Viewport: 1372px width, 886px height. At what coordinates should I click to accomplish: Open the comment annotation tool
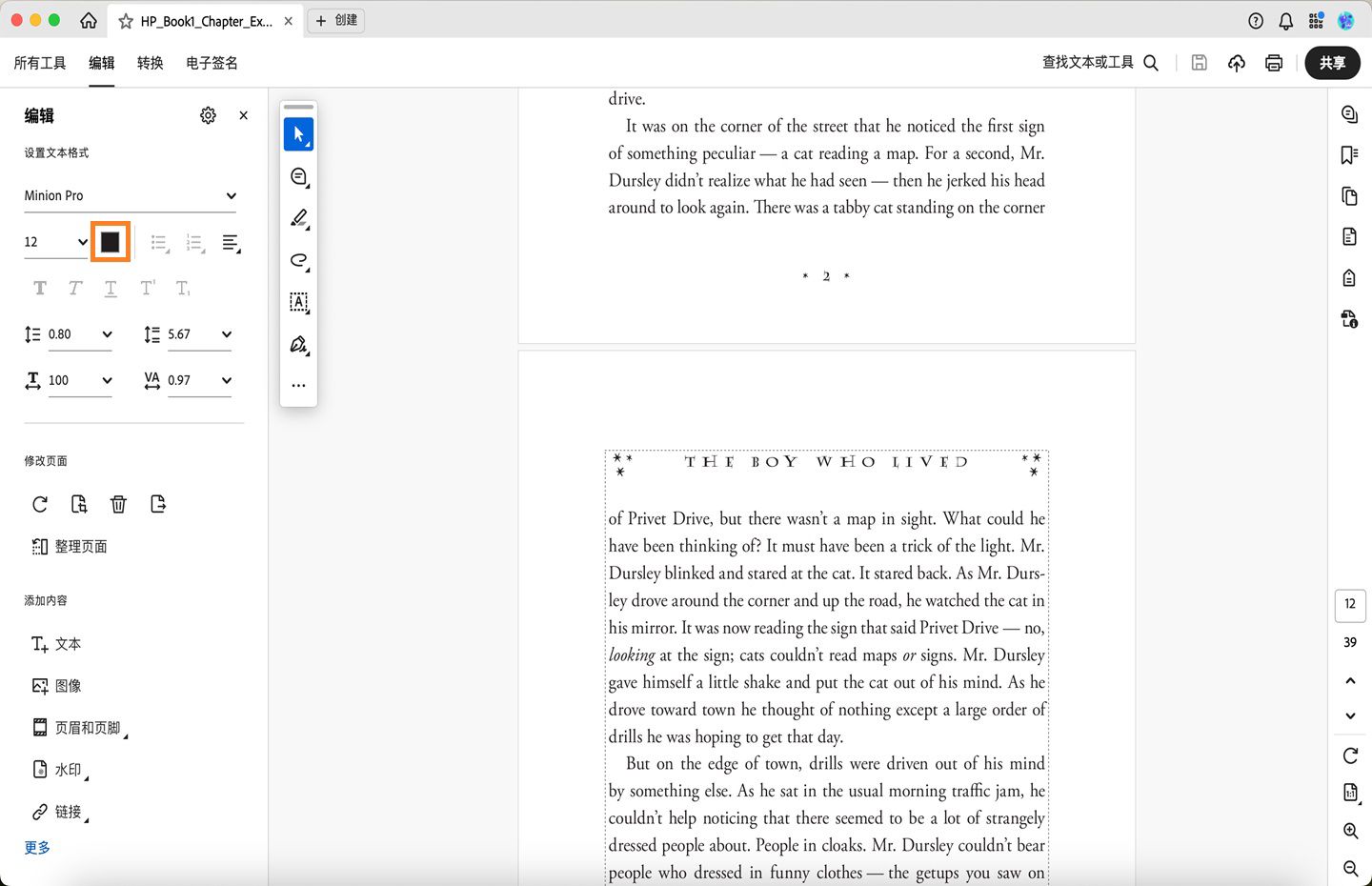298,176
